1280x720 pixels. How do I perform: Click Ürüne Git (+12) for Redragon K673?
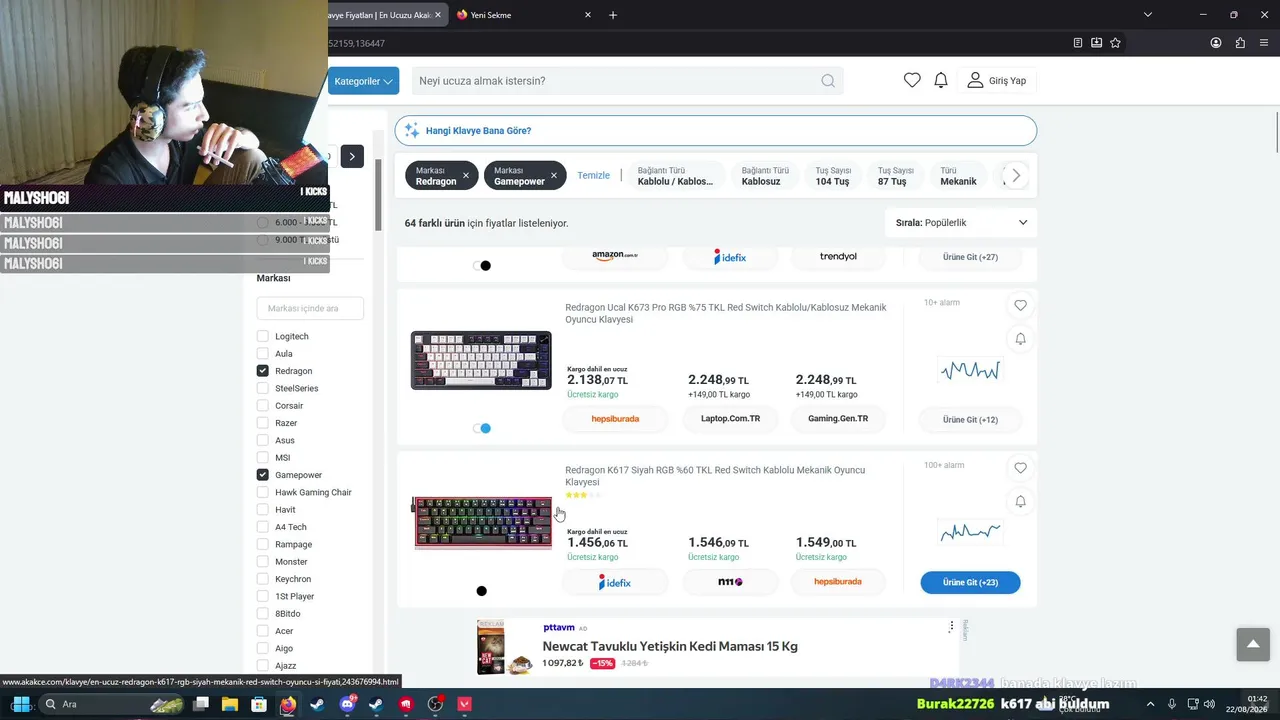(970, 419)
